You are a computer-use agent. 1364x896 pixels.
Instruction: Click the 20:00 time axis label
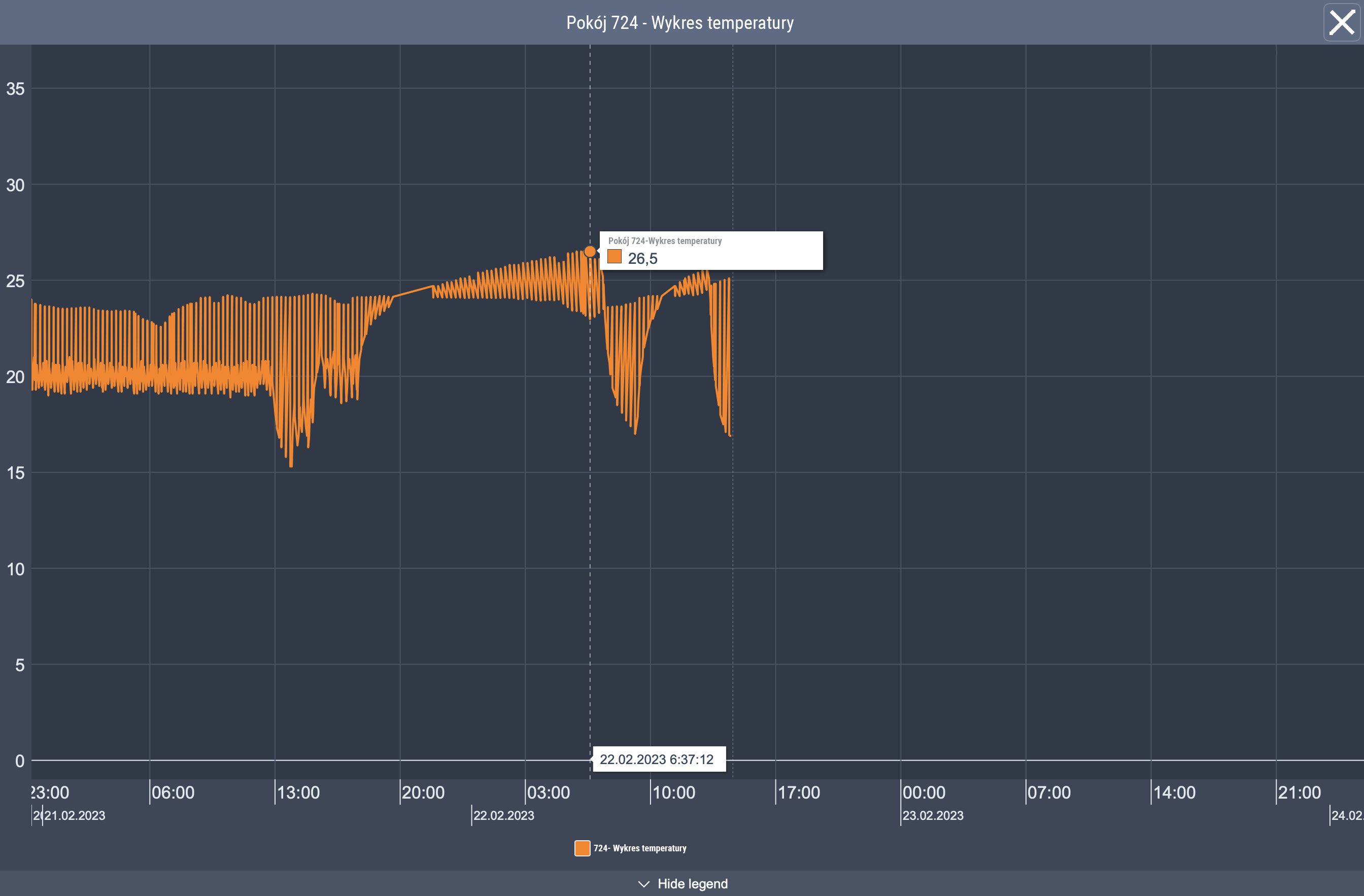(x=424, y=792)
